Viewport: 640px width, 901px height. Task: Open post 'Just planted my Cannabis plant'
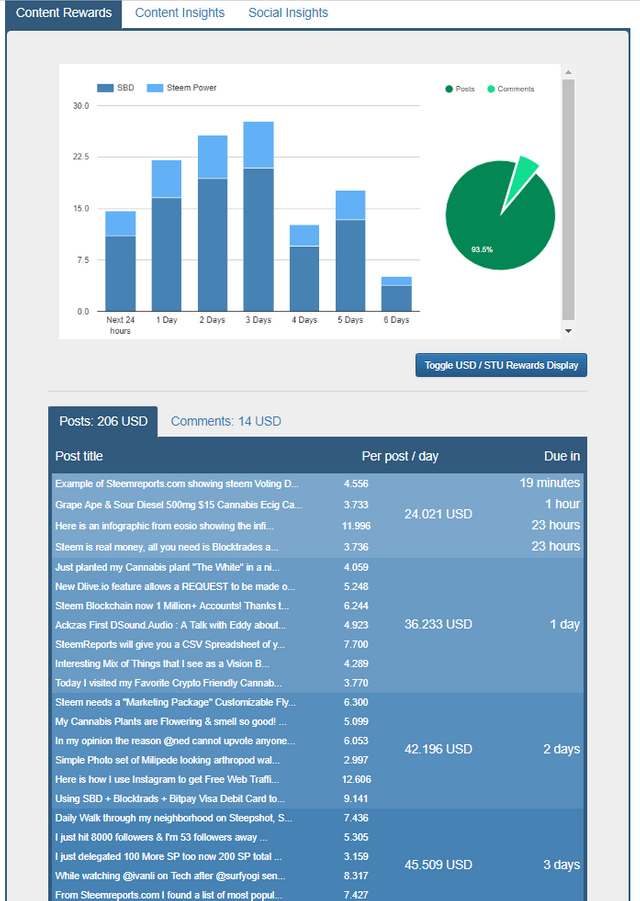pyautogui.click(x=167, y=567)
